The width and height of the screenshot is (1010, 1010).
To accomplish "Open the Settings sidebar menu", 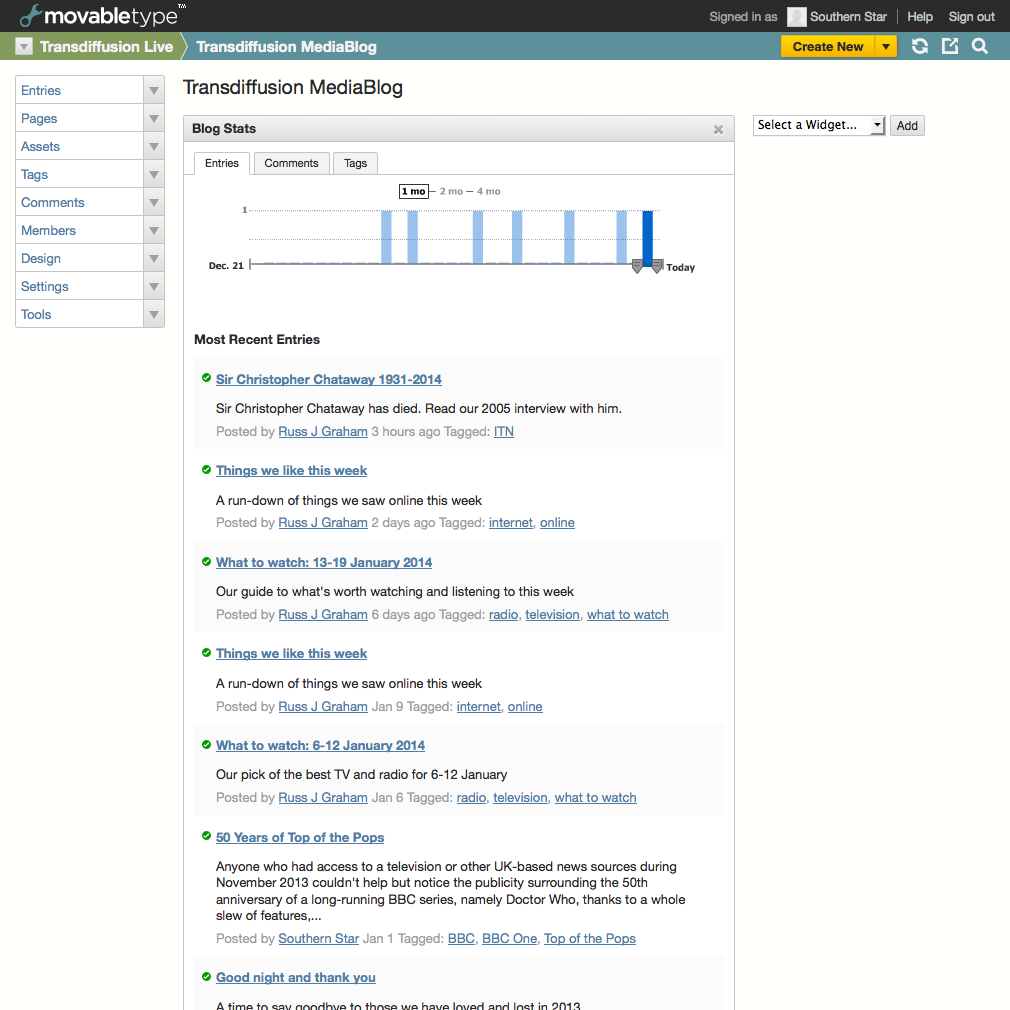I will [79, 287].
